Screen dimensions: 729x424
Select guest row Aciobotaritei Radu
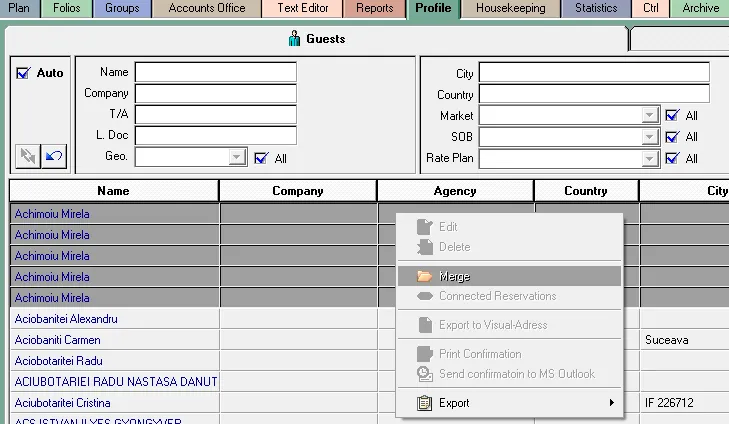pyautogui.click(x=114, y=361)
